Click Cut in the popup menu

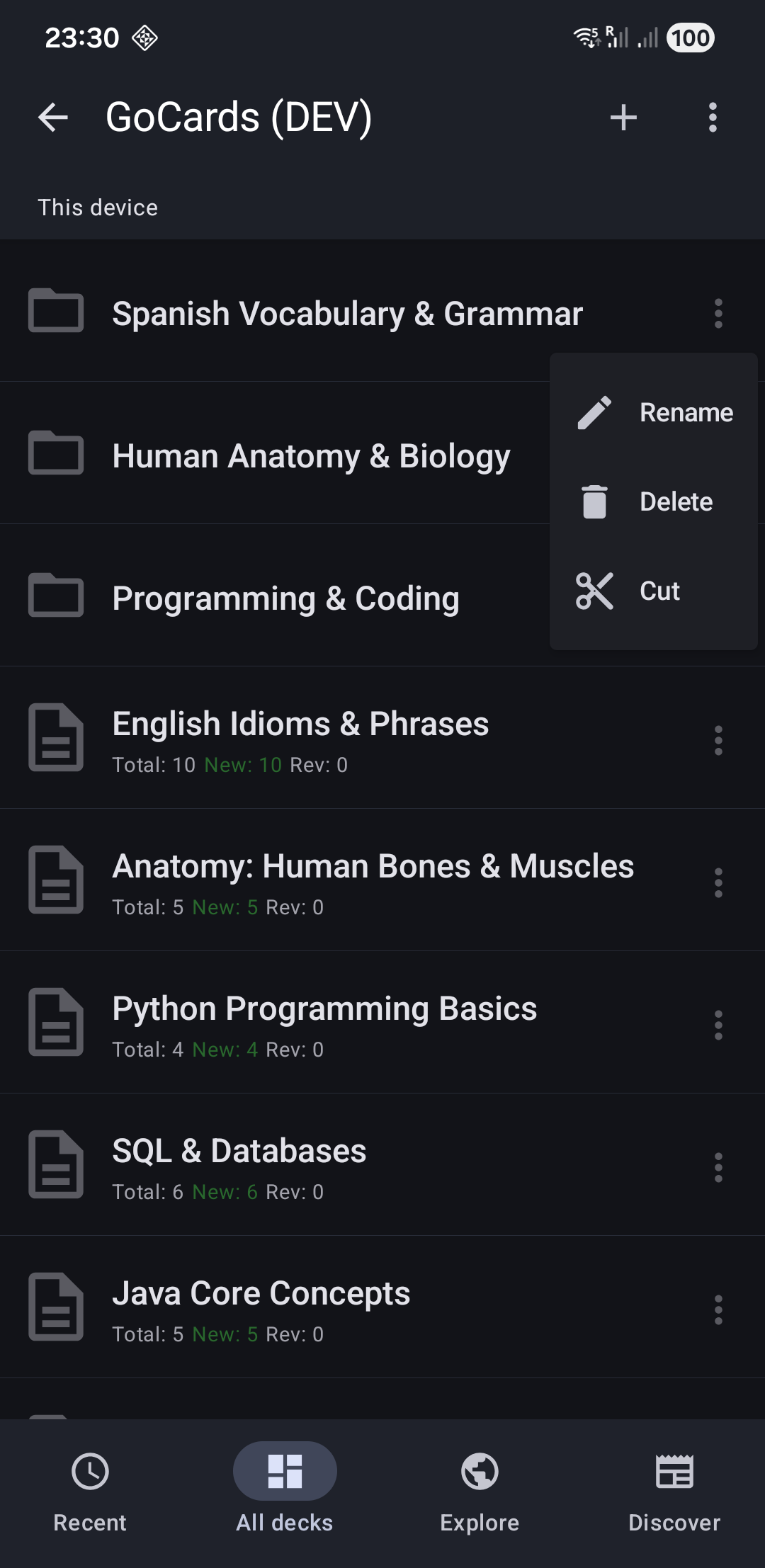(x=654, y=591)
